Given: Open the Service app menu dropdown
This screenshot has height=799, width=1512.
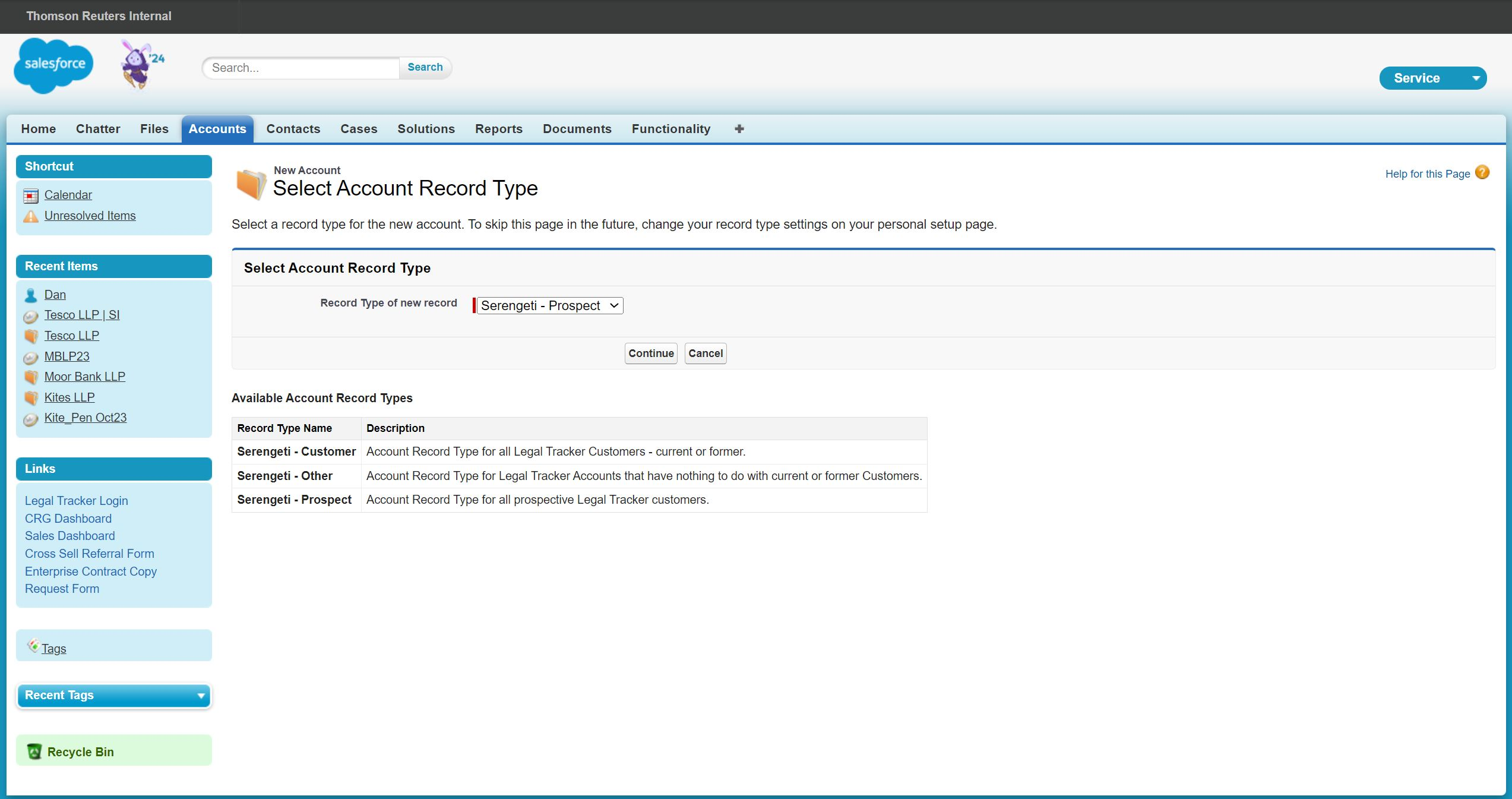Looking at the screenshot, I should pos(1432,78).
